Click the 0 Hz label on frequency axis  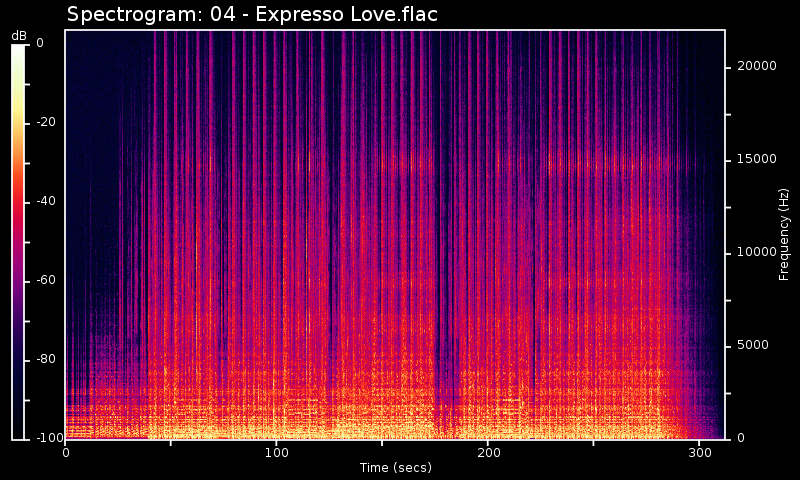pos(740,438)
